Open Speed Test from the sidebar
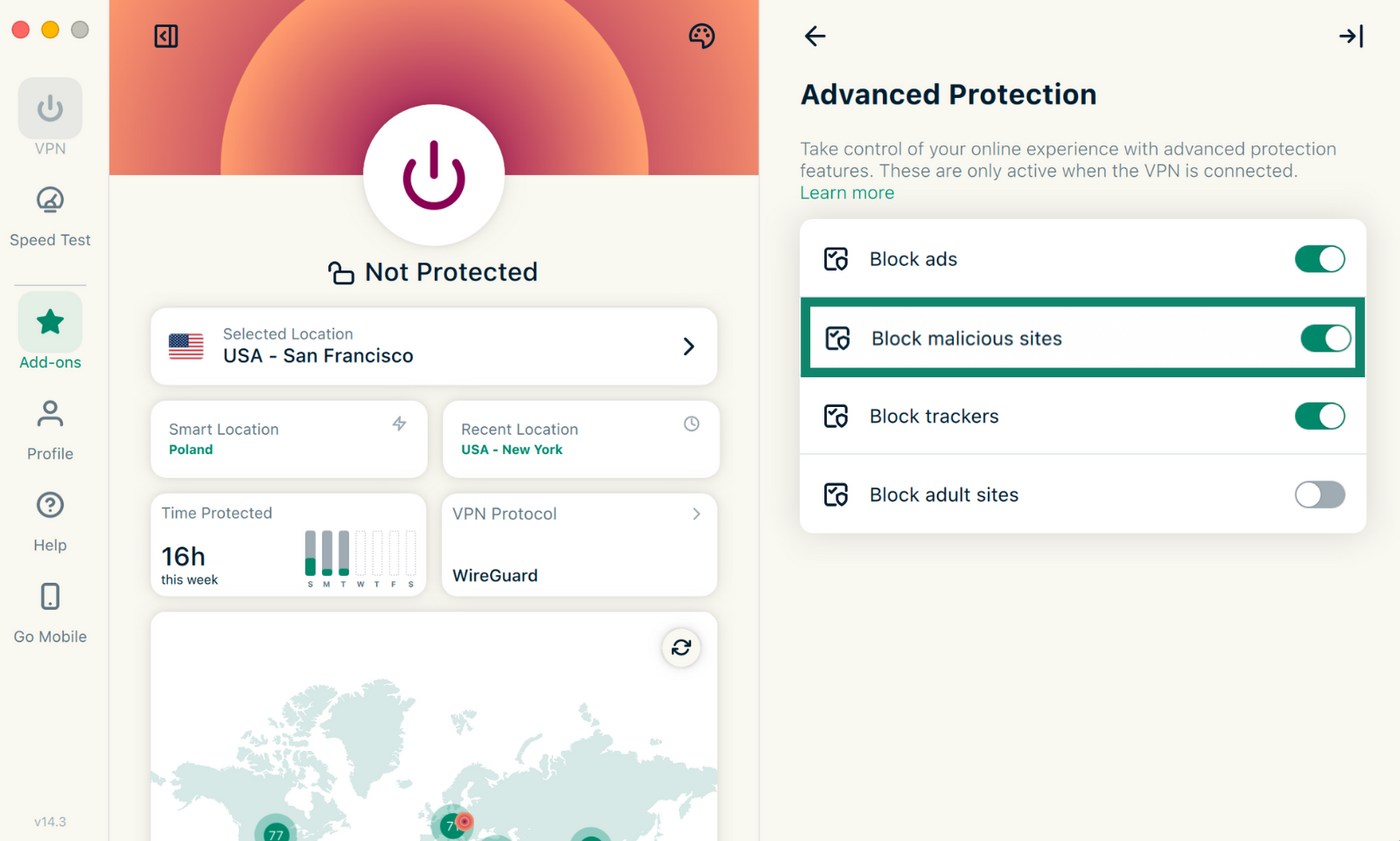 [50, 217]
